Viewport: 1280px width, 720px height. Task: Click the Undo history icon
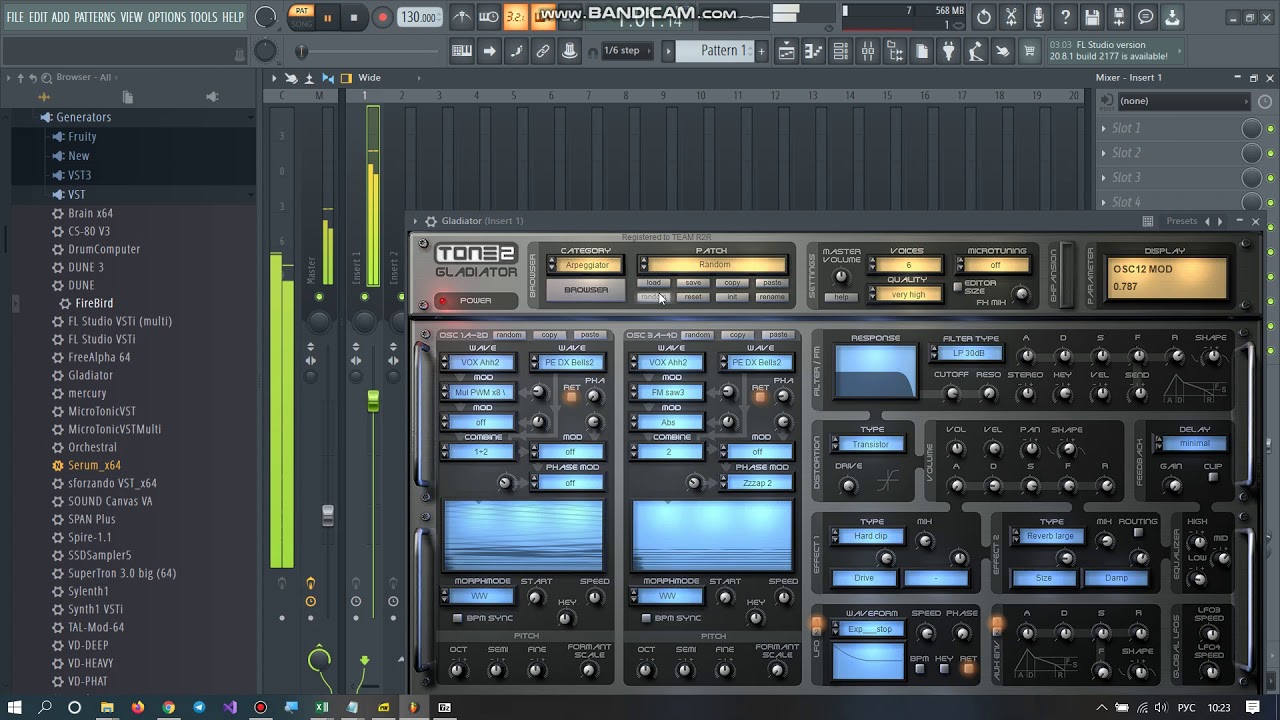coord(984,17)
